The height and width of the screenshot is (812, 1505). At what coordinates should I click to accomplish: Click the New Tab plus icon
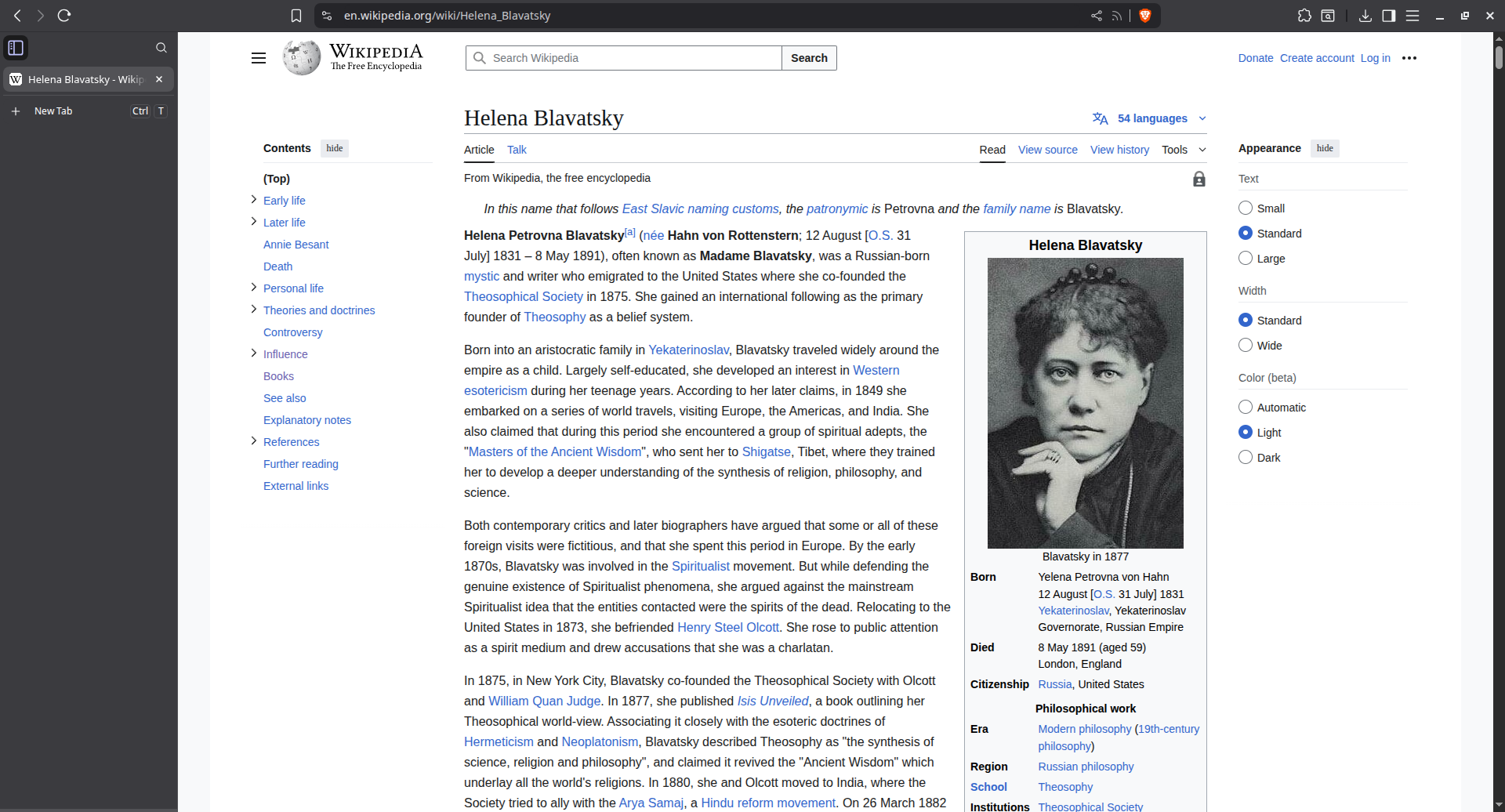pos(16,111)
